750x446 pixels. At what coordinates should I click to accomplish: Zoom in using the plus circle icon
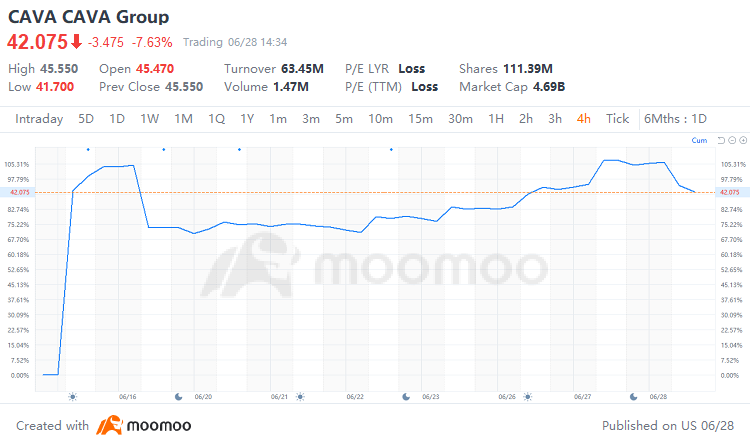coord(743,141)
